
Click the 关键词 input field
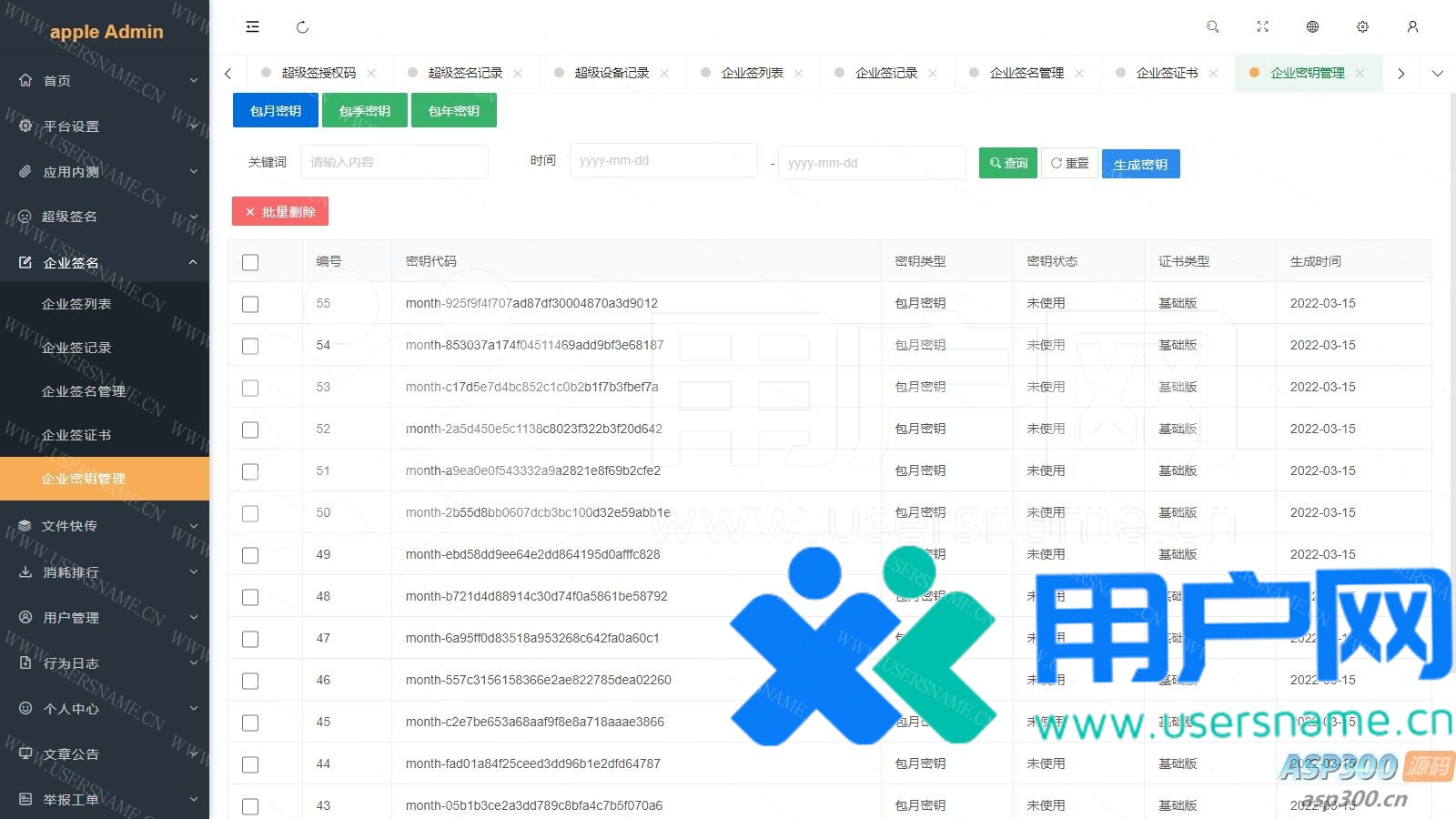(x=394, y=162)
